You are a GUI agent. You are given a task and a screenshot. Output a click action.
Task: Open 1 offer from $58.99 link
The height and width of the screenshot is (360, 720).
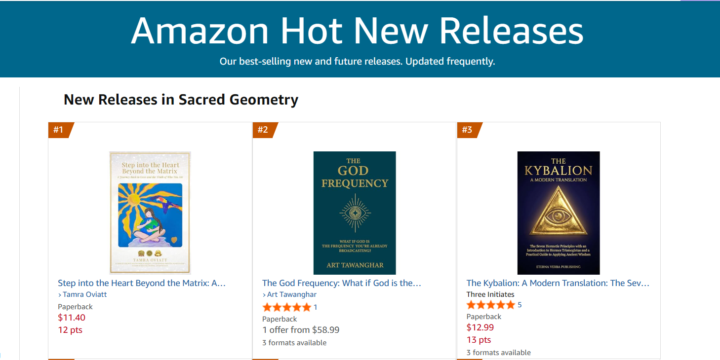(301, 330)
